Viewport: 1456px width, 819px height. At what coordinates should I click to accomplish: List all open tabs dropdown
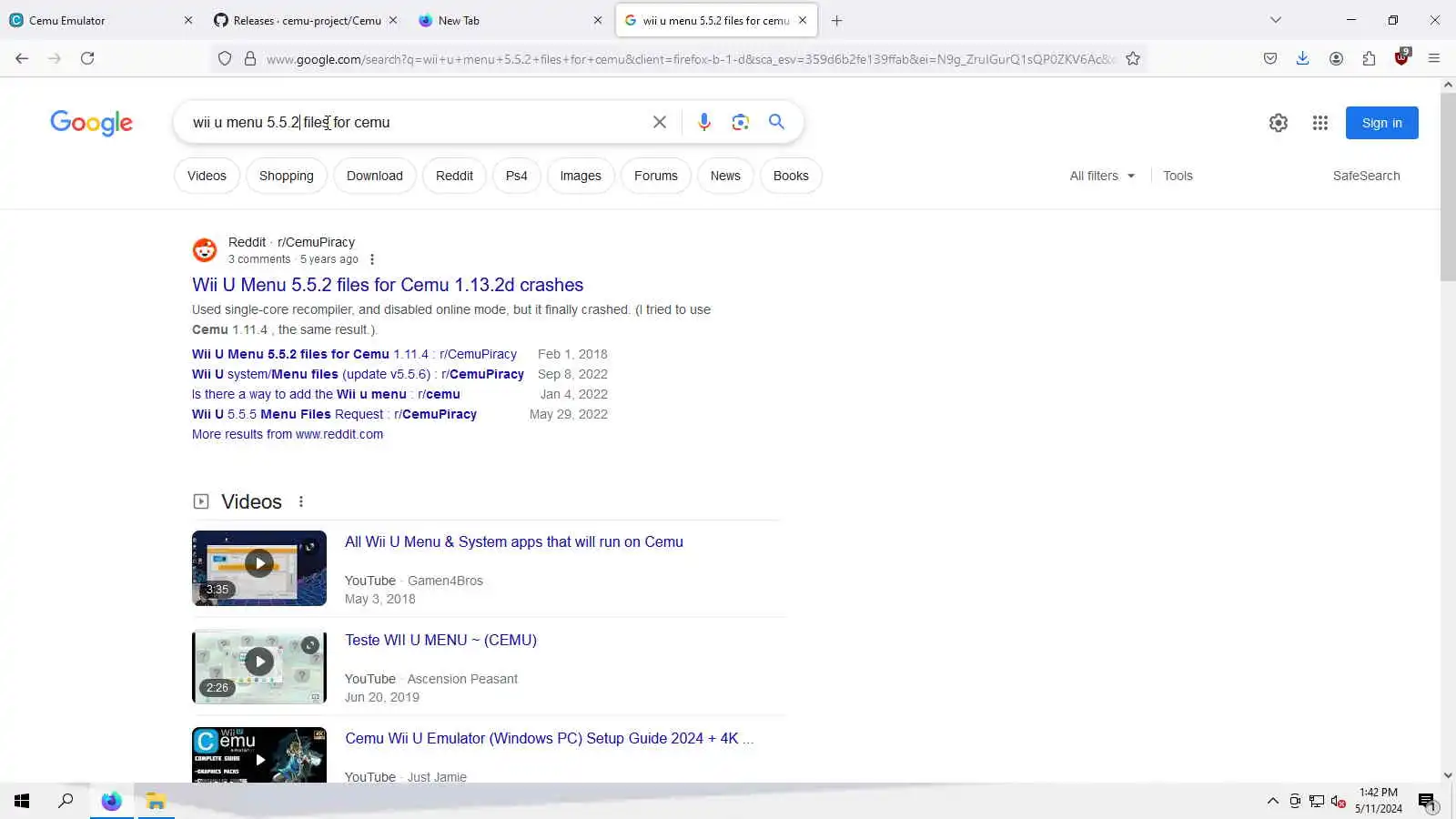pos(1276,20)
